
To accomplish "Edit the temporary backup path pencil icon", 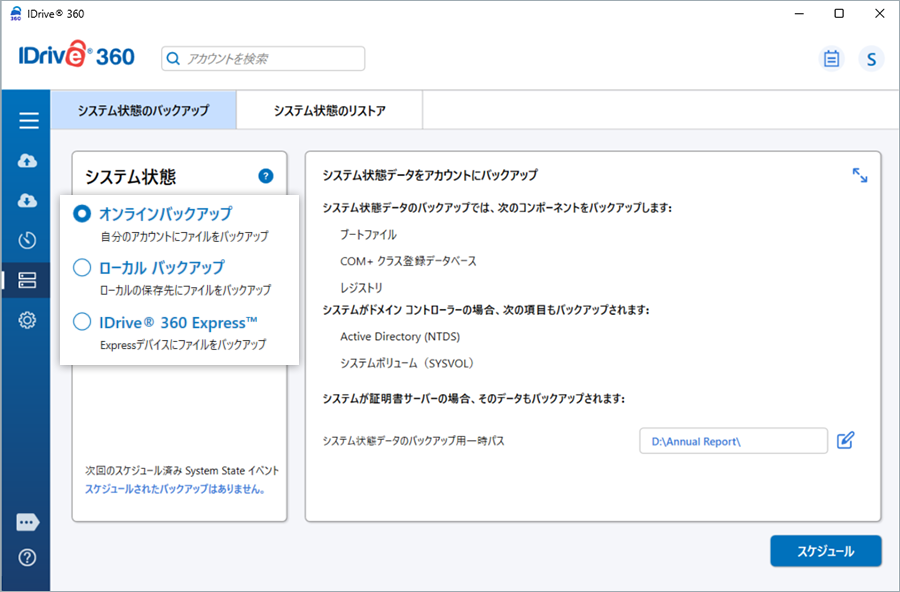I will (845, 440).
